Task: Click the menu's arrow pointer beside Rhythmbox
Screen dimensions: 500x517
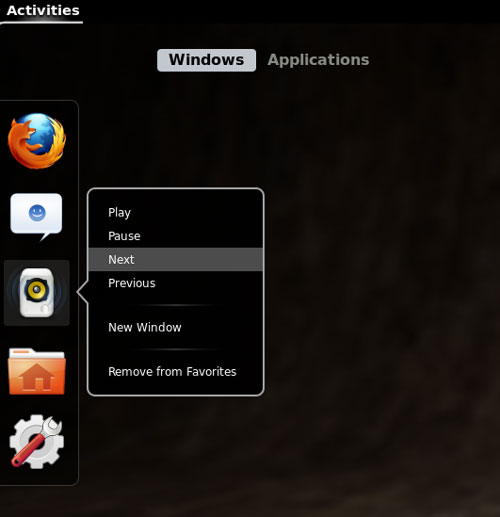Action: click(x=82, y=292)
